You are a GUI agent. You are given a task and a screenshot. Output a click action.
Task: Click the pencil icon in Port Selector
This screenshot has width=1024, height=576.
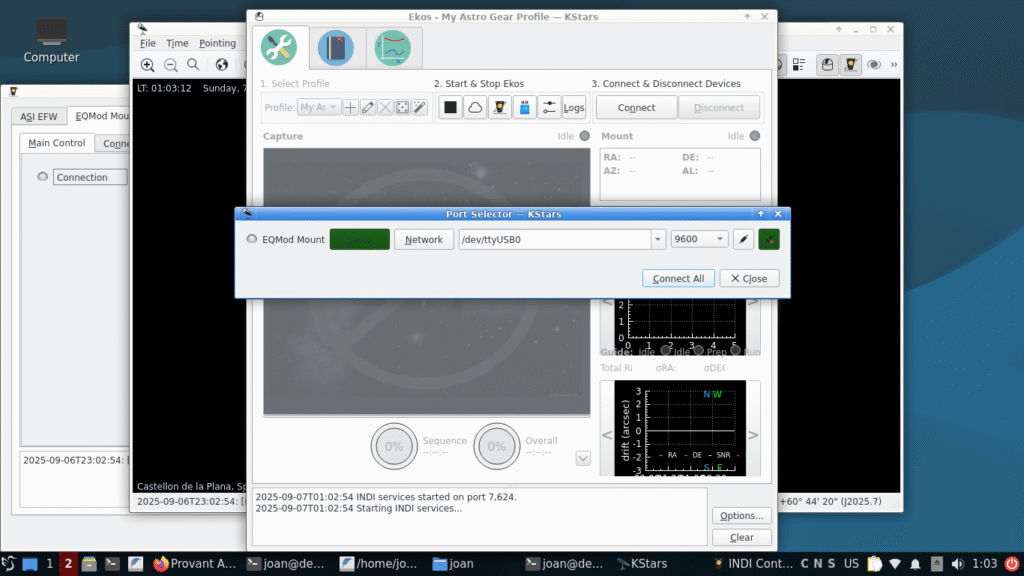[743, 240]
